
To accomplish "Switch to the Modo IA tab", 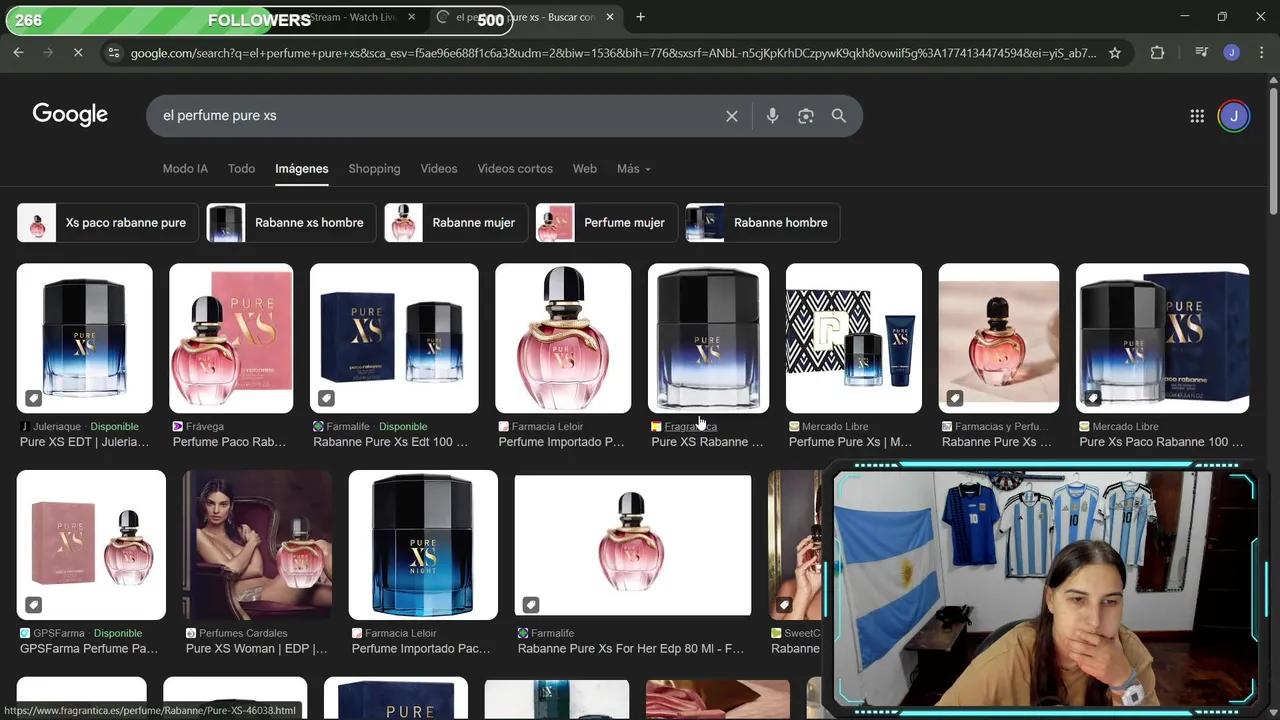I will (185, 169).
